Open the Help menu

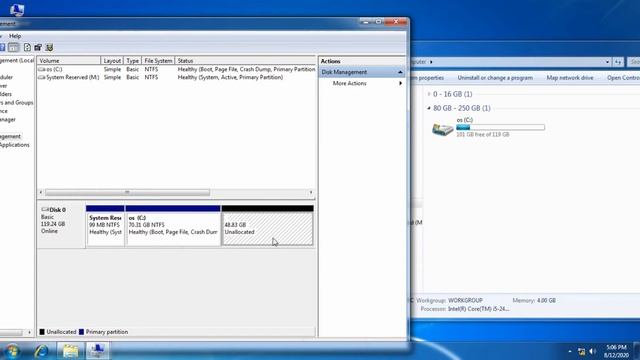click(15, 36)
